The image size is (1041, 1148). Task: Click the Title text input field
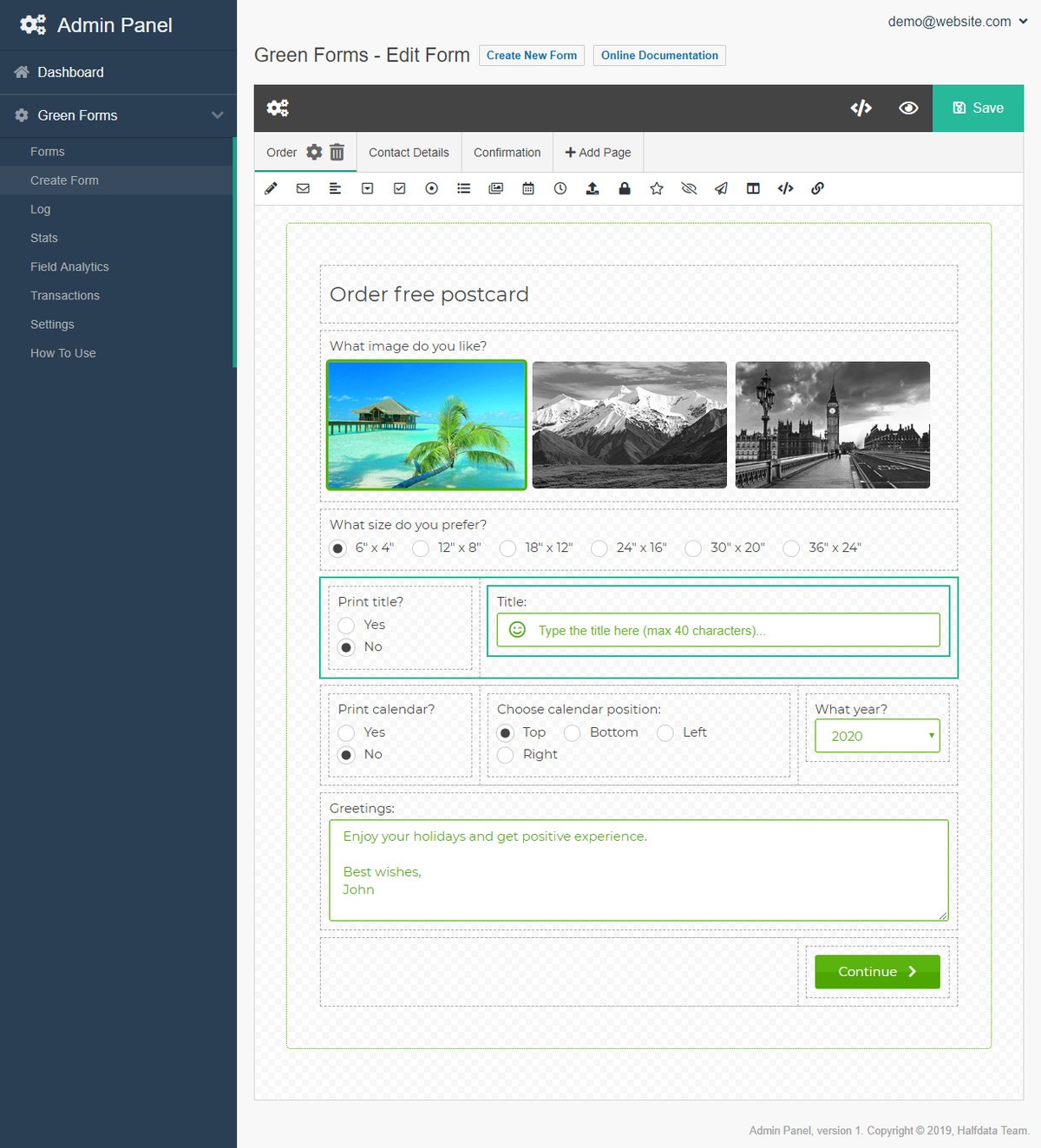tap(718, 630)
